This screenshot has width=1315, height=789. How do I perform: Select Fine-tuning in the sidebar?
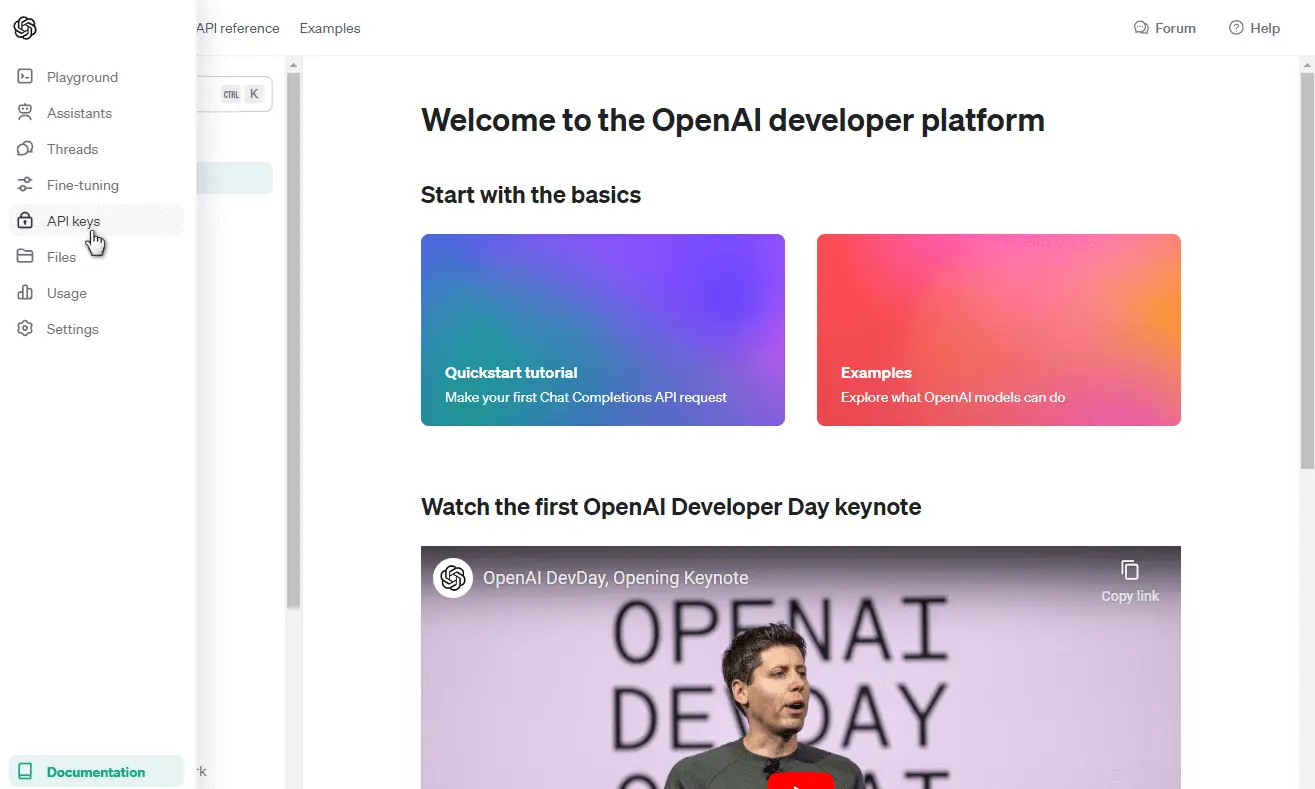tap(96, 185)
